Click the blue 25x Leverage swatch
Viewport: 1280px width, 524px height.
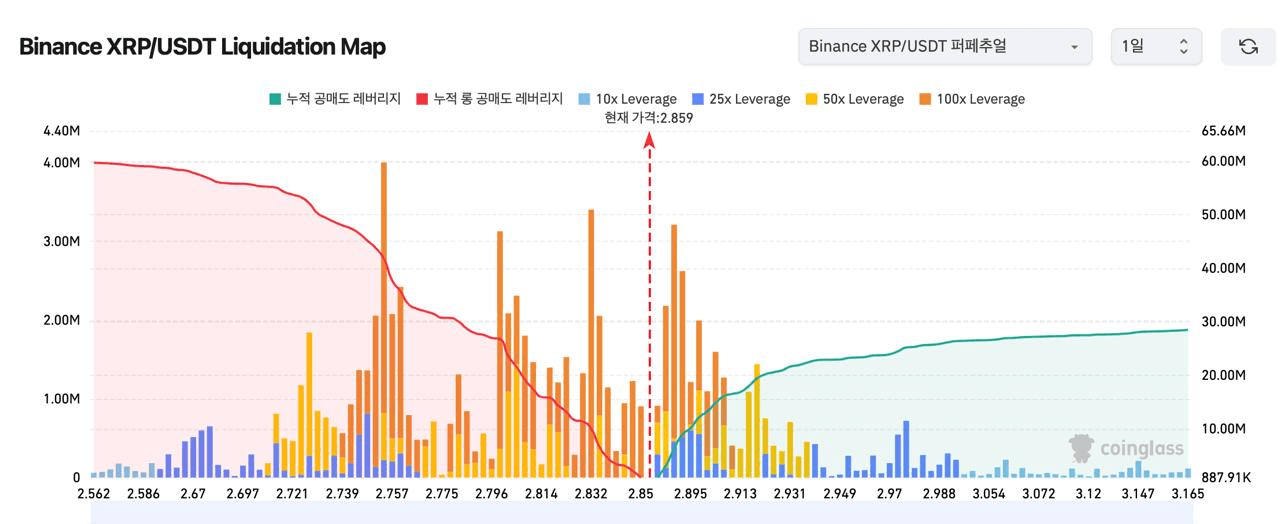[698, 99]
